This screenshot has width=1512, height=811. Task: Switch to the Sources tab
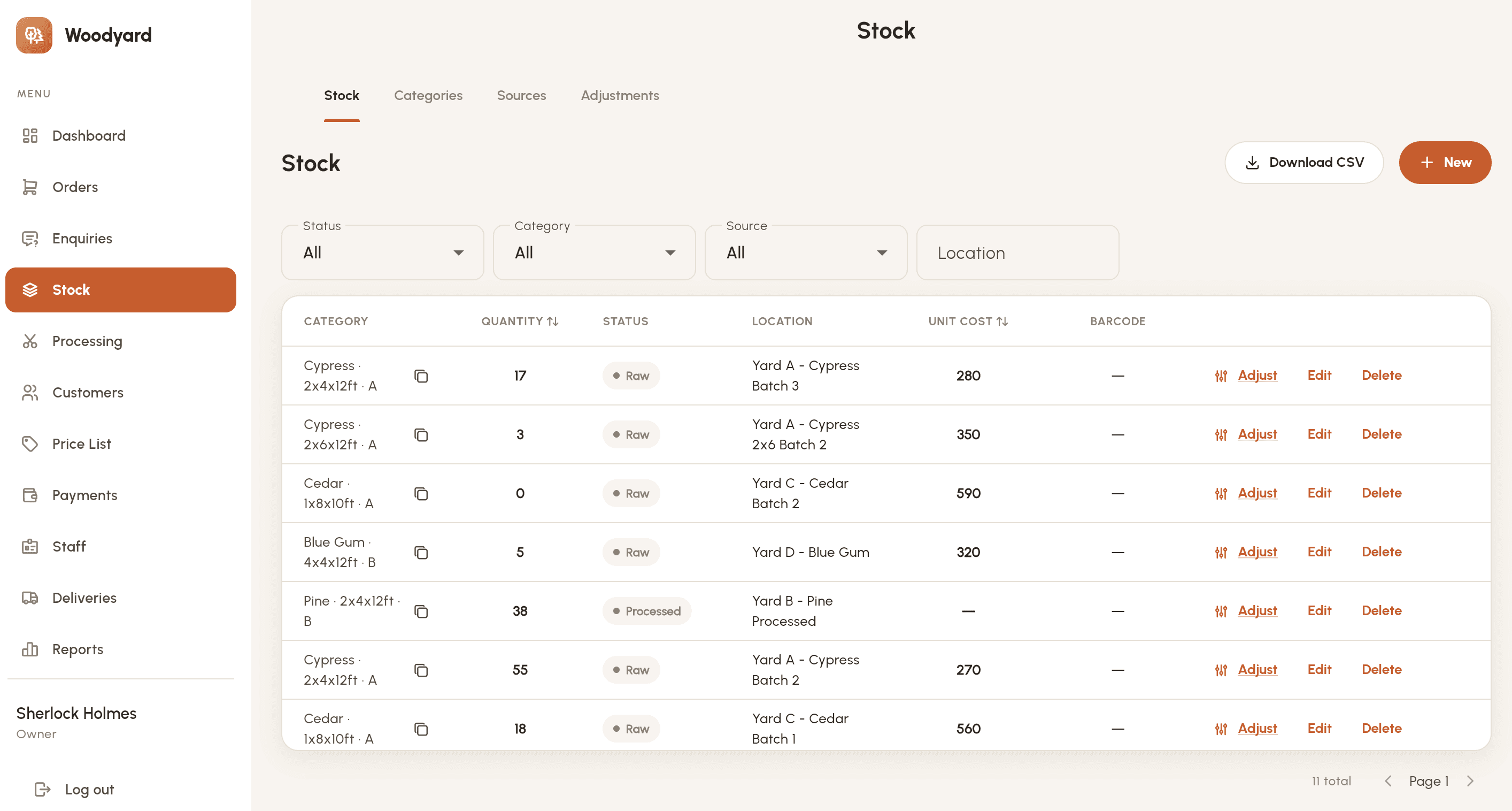click(x=521, y=96)
